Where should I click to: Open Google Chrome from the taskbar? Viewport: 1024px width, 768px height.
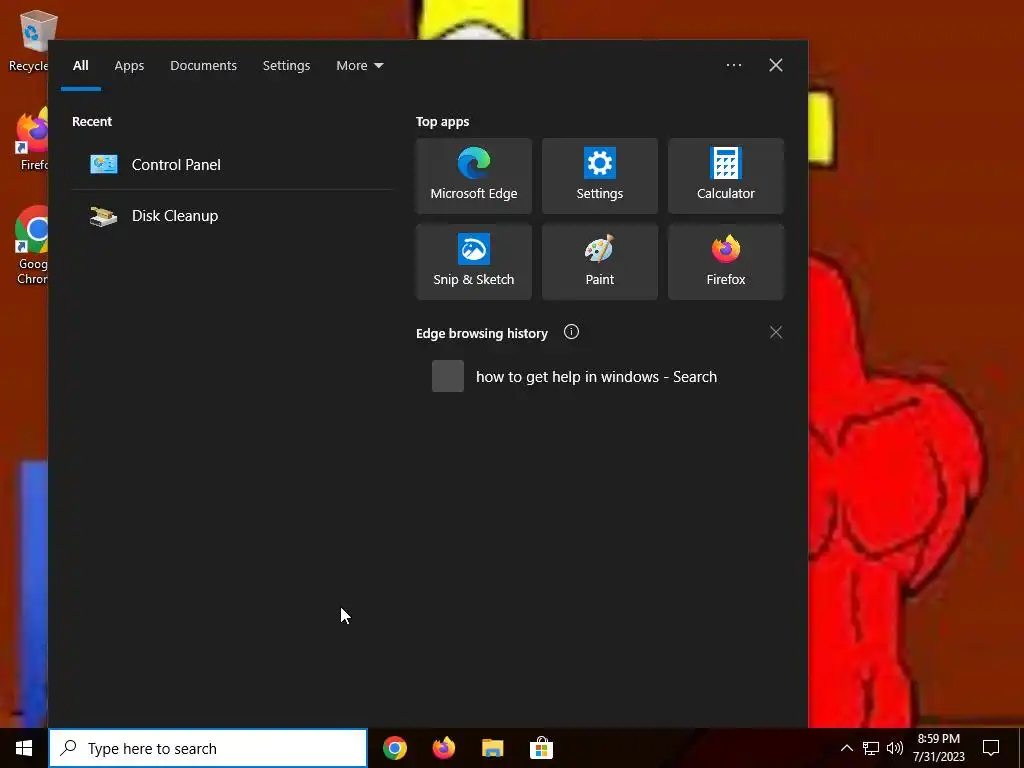click(394, 748)
